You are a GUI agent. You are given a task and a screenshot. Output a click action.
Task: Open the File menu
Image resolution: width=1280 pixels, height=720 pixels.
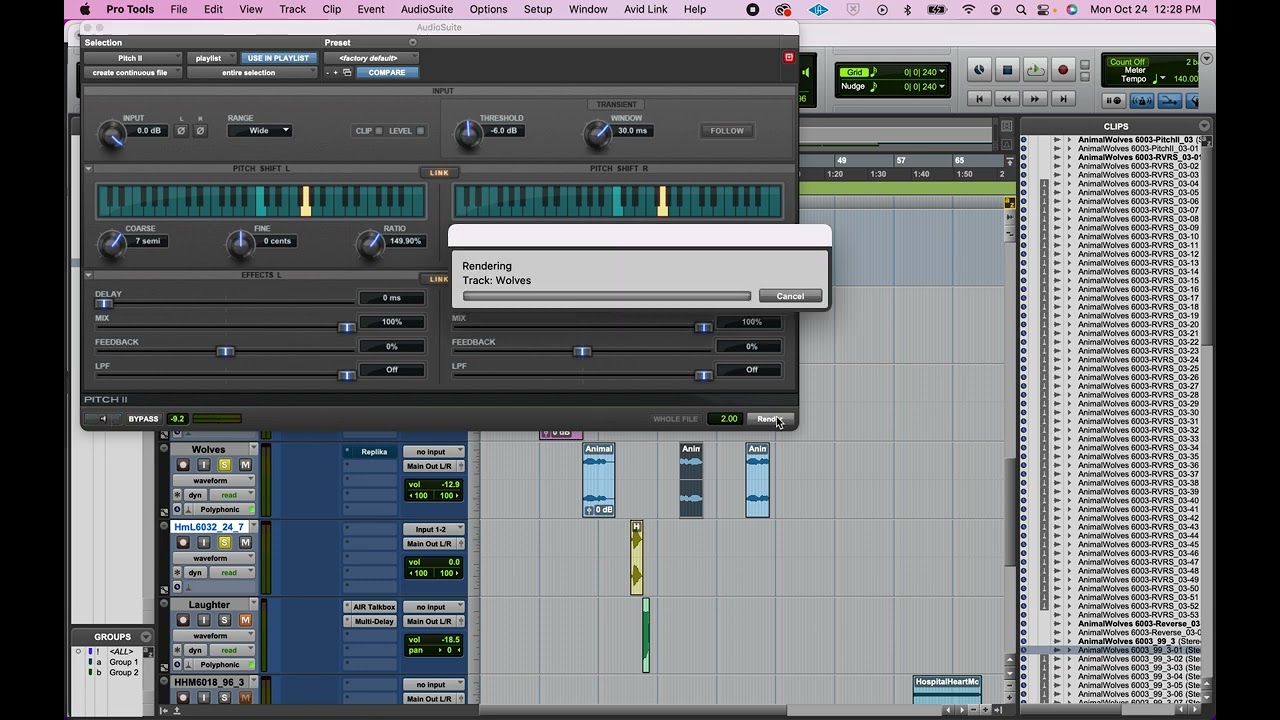179,9
